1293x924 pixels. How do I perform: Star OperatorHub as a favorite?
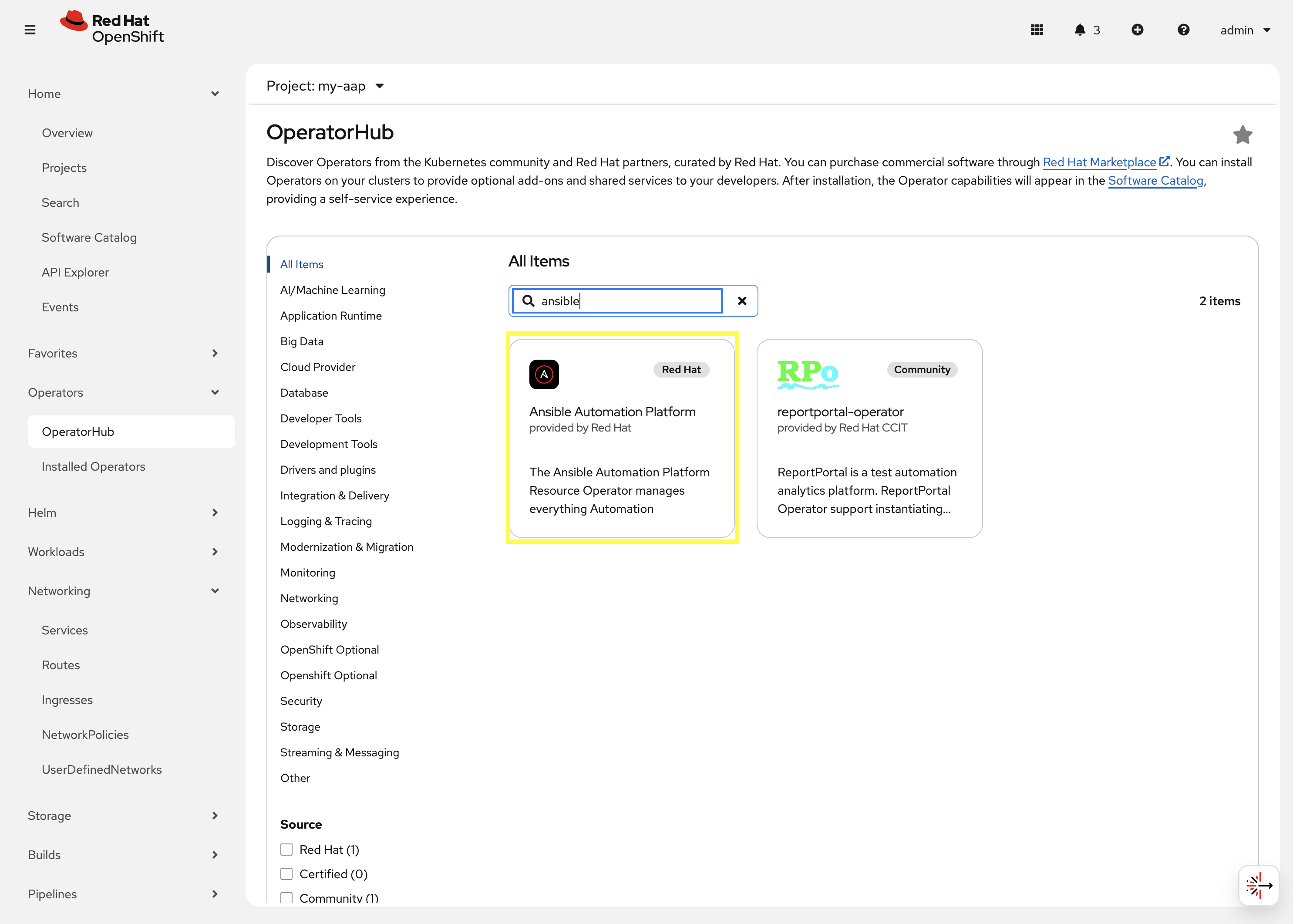(1243, 134)
